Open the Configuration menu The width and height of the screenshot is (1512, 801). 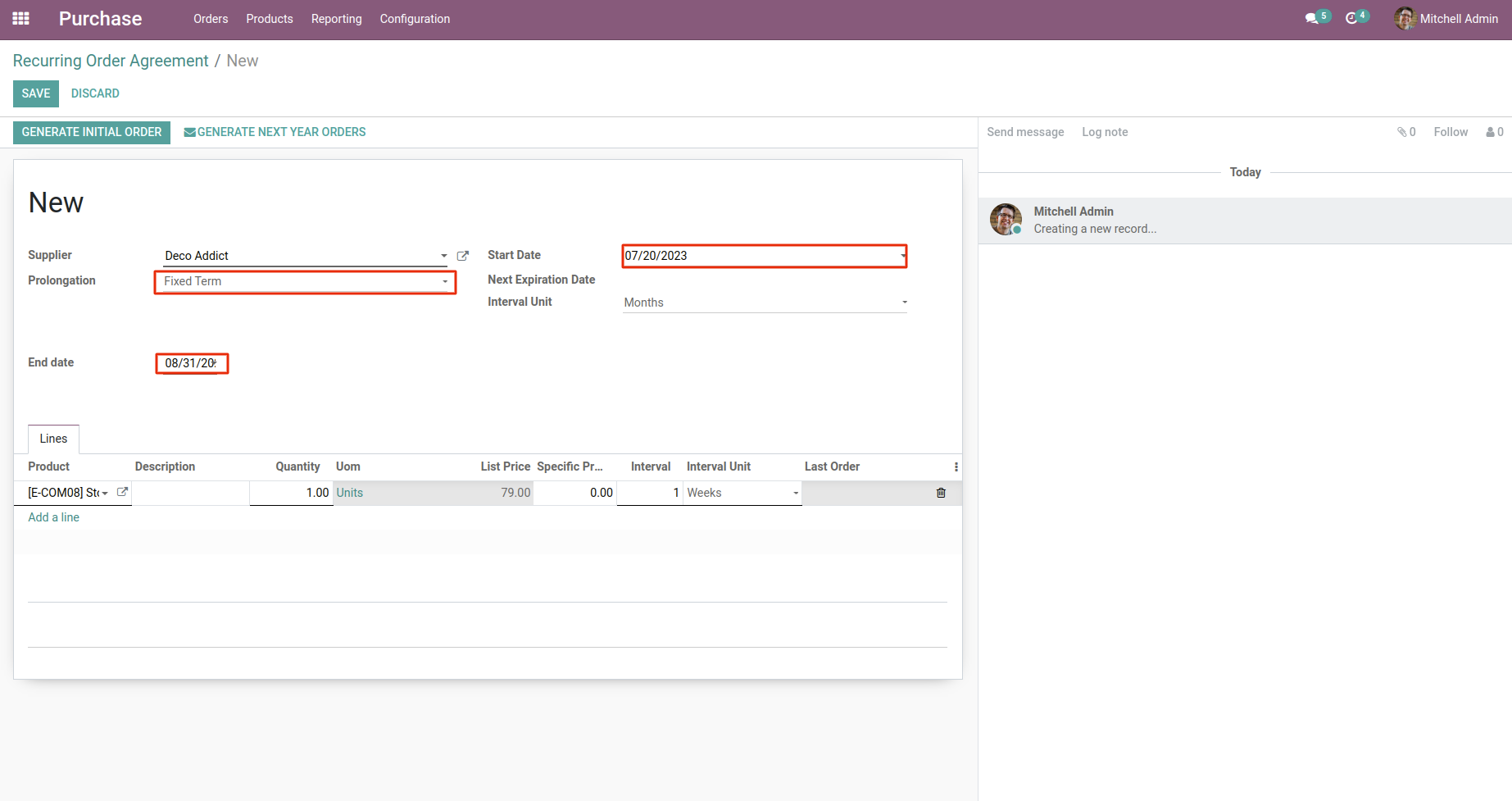click(415, 19)
